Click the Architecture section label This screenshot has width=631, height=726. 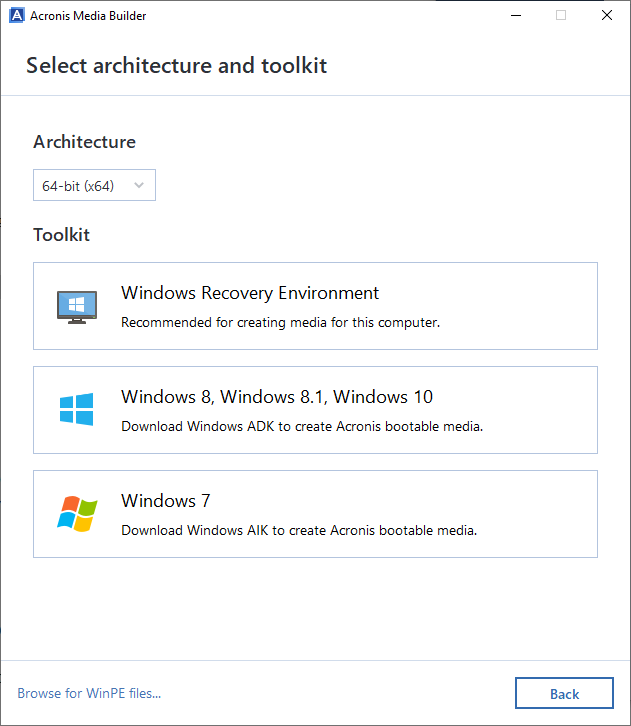(84, 142)
